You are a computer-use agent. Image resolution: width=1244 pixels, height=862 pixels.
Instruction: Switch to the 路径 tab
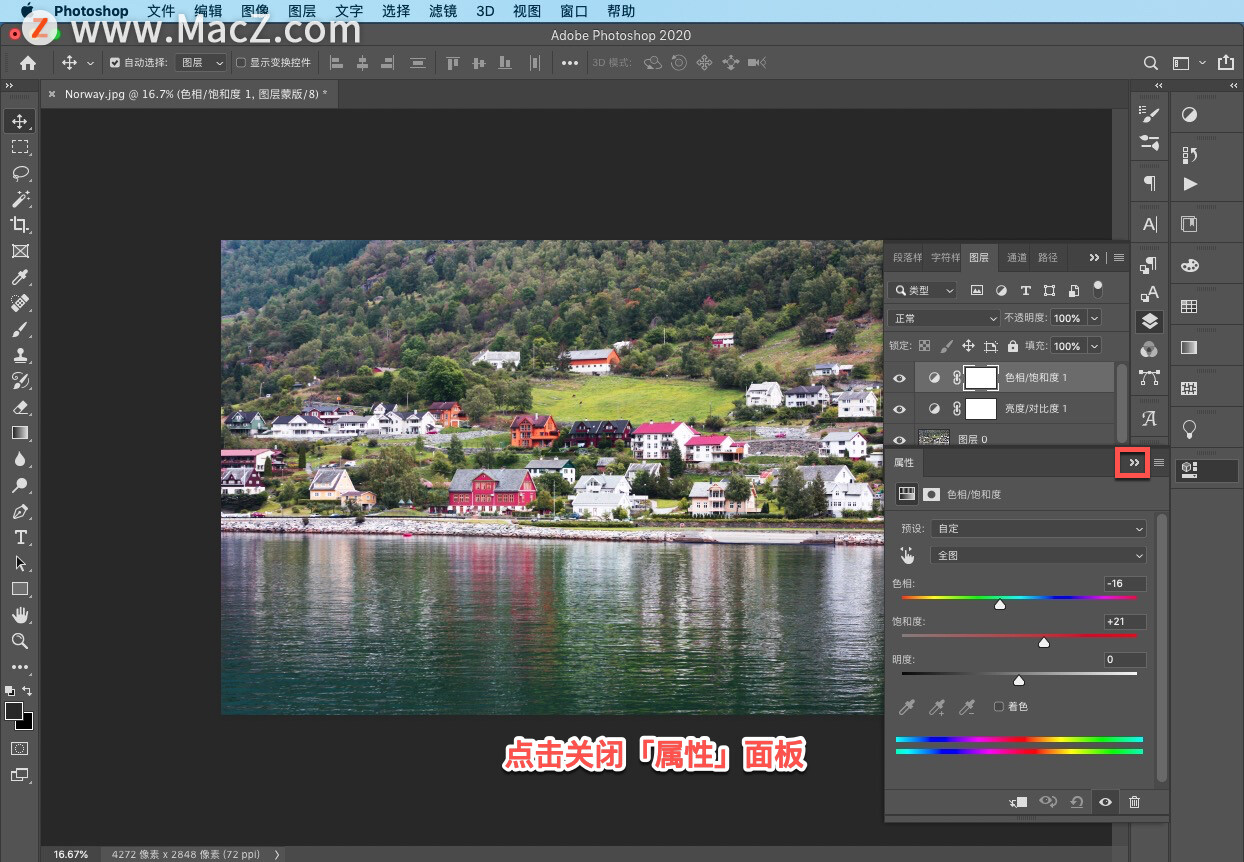[x=1048, y=257]
